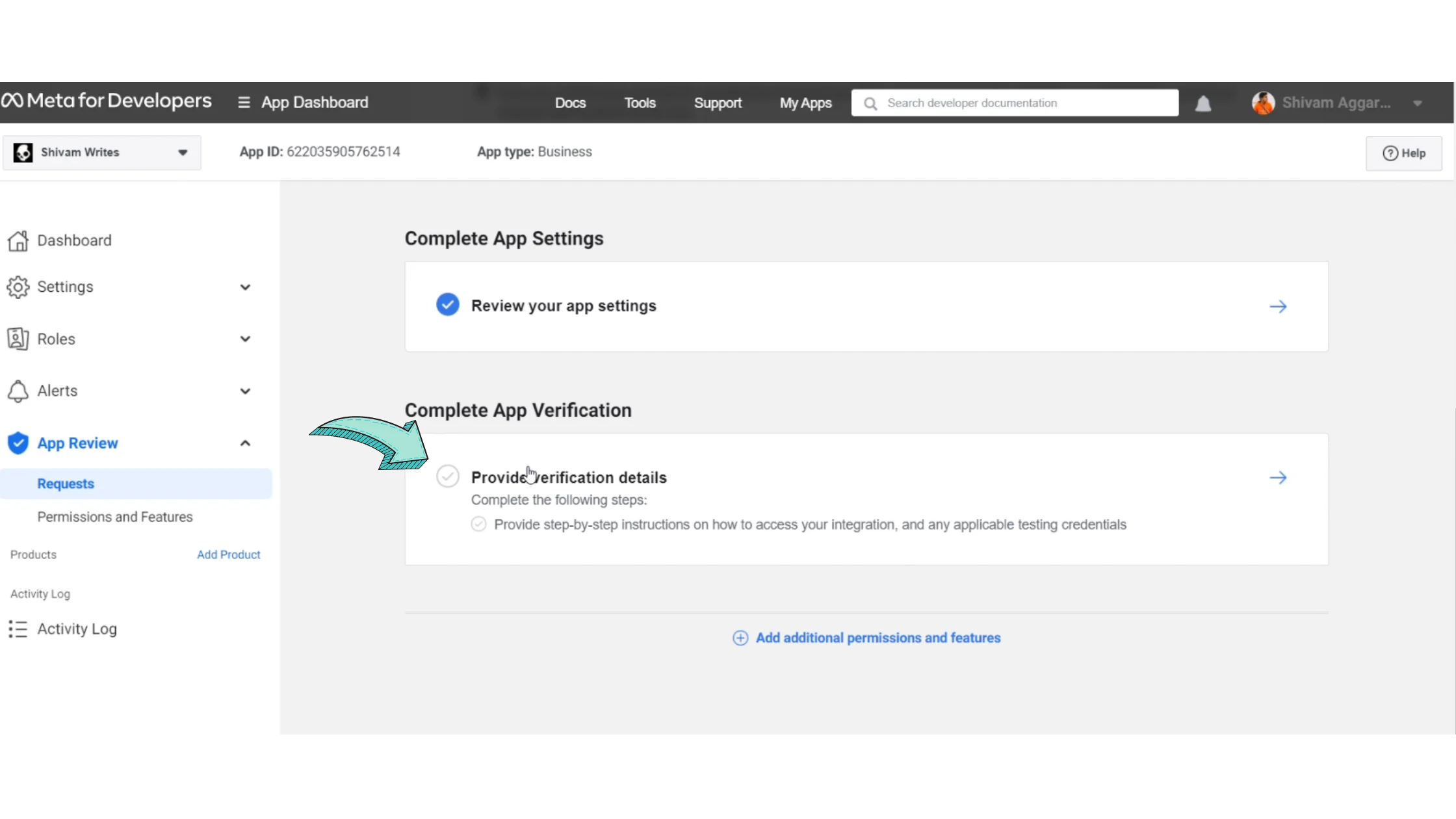Open the App Dashboard hamburger menu icon
The image size is (1456, 819).
click(244, 103)
